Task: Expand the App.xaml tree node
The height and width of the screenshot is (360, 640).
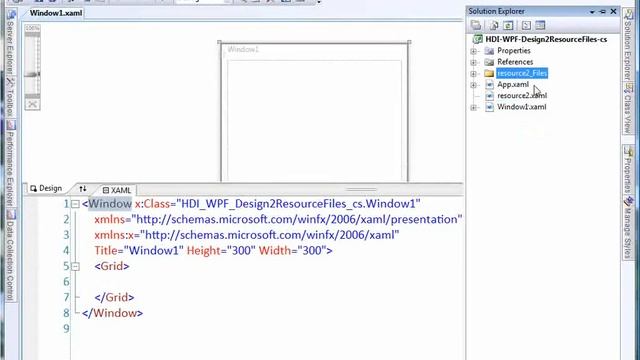Action: tap(473, 85)
